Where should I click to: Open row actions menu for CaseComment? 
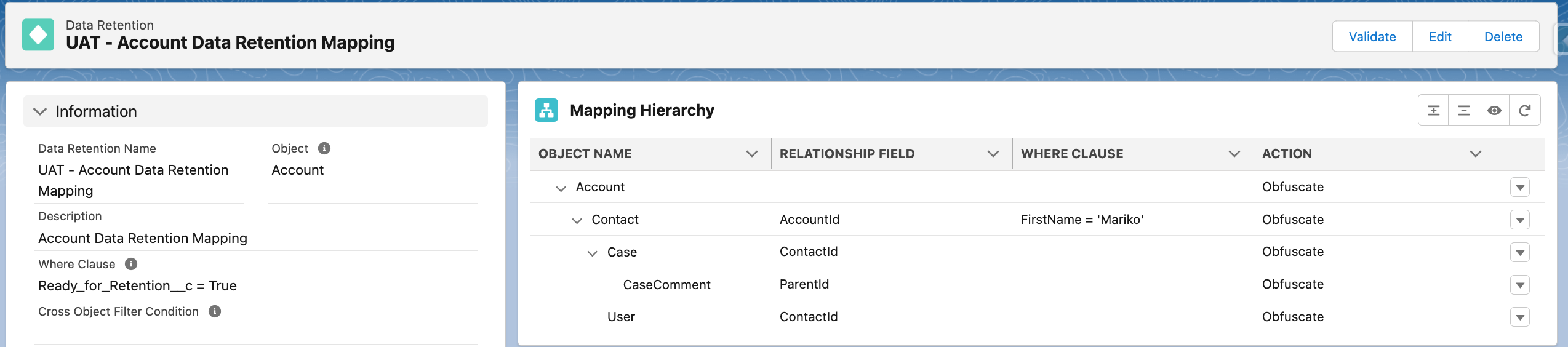1519,285
